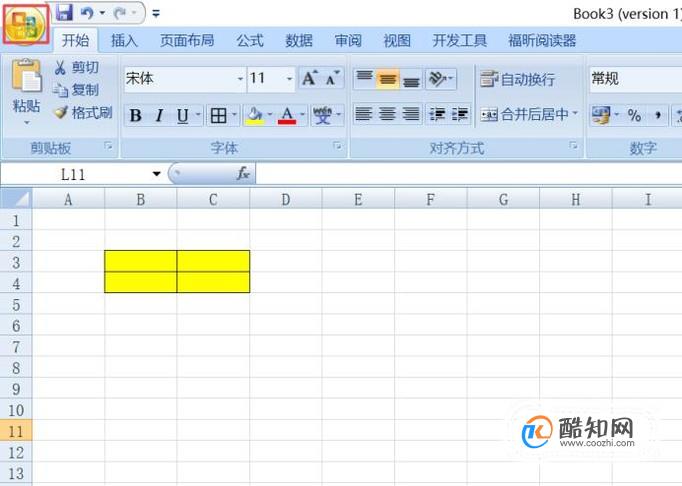
Task: Select yellow cell B3
Action: coord(141,261)
